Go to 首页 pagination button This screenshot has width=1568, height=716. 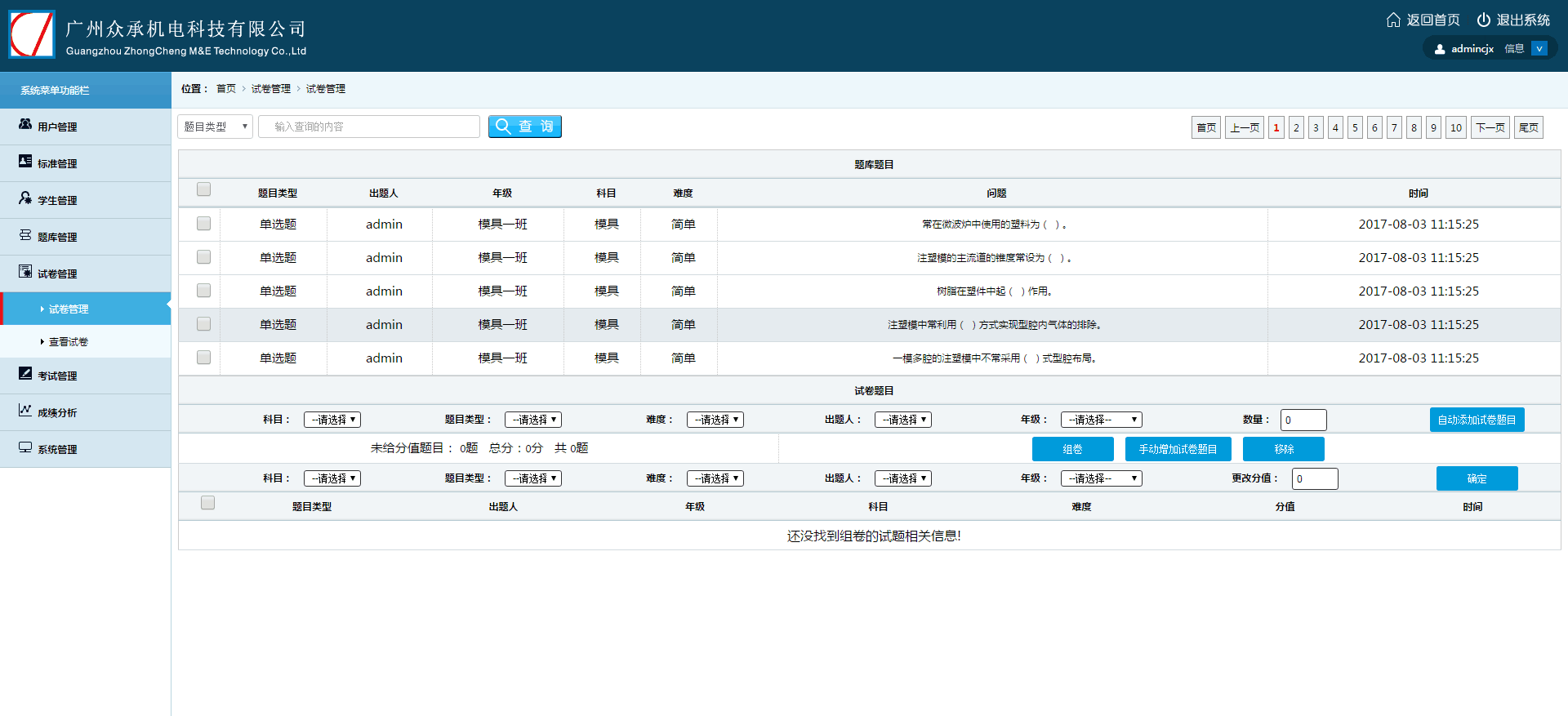pyautogui.click(x=1206, y=127)
